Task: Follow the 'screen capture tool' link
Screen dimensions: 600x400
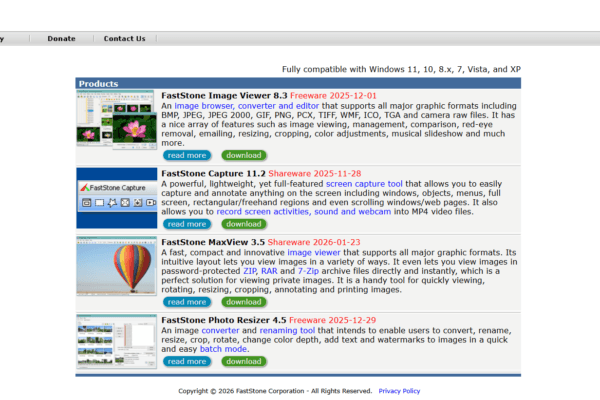Action: [x=364, y=184]
